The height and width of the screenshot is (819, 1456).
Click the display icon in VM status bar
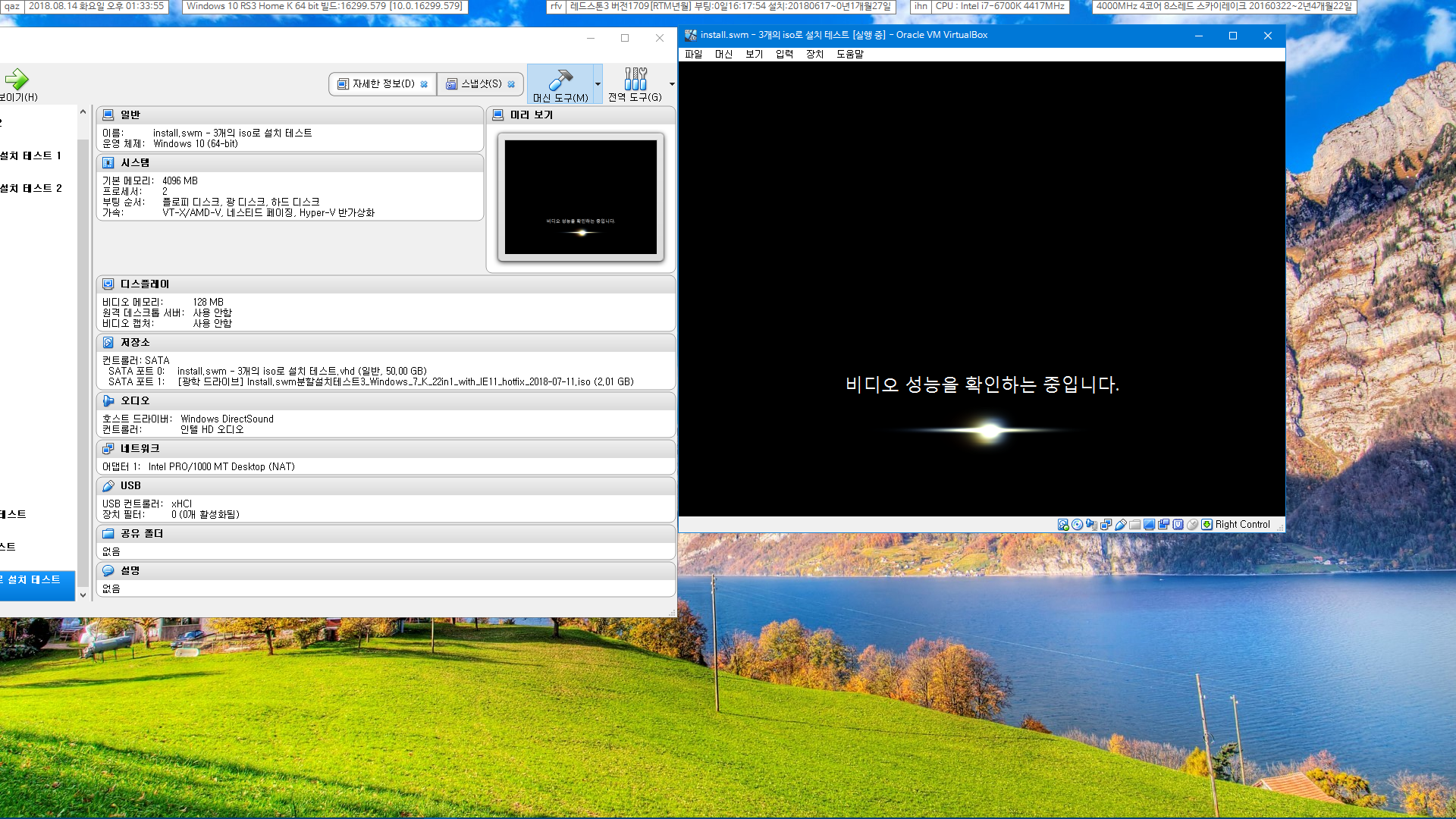coord(1149,524)
